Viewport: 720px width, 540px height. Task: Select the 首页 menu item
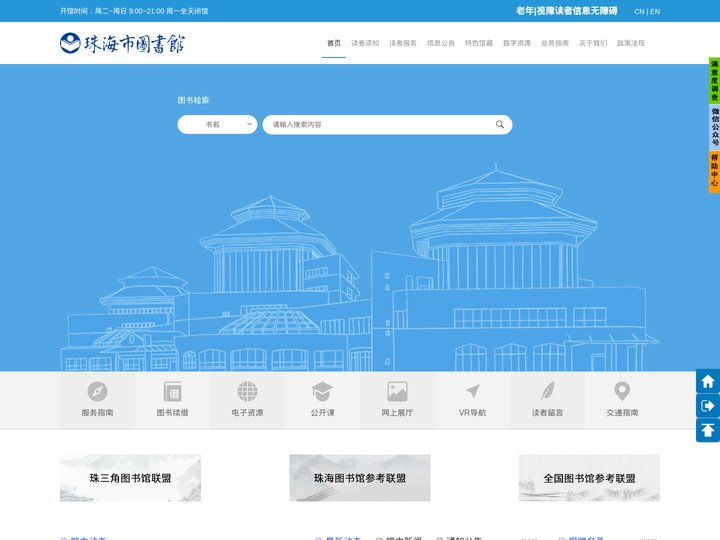[334, 43]
